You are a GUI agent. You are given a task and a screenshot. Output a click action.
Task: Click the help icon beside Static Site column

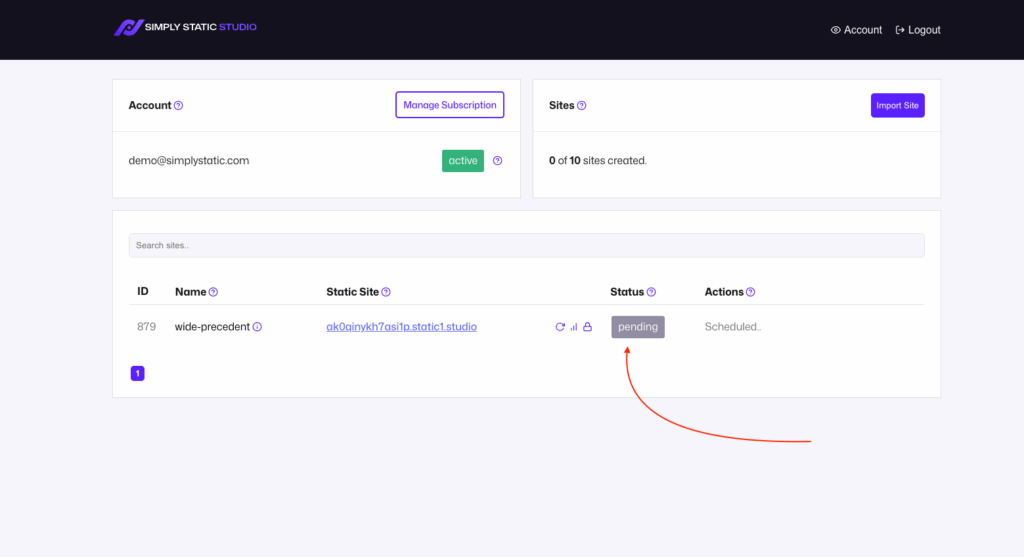click(386, 292)
